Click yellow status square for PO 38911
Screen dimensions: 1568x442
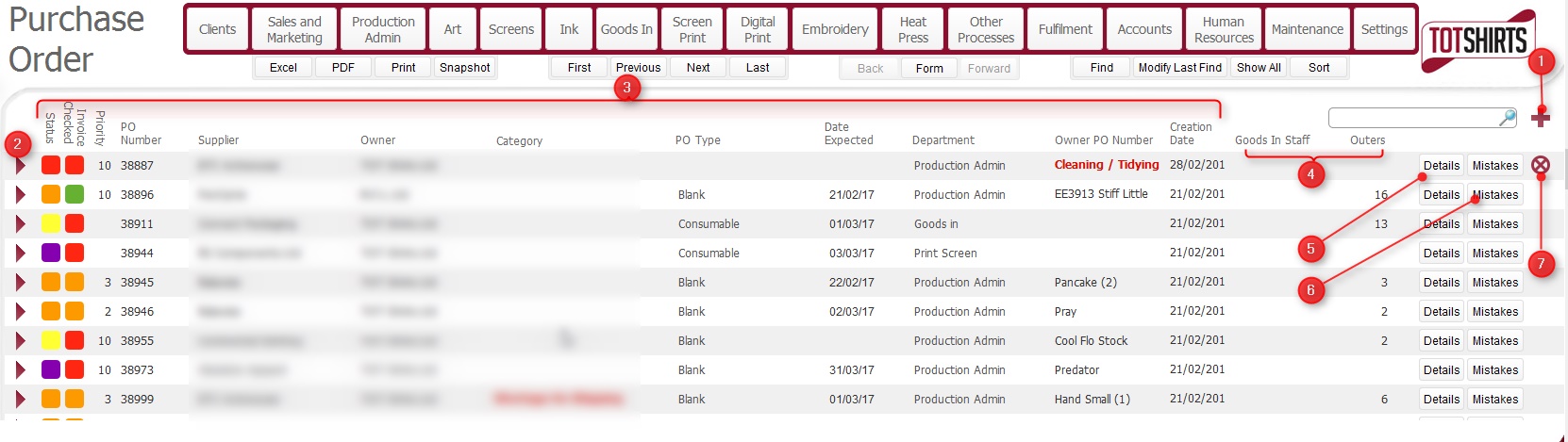51,224
